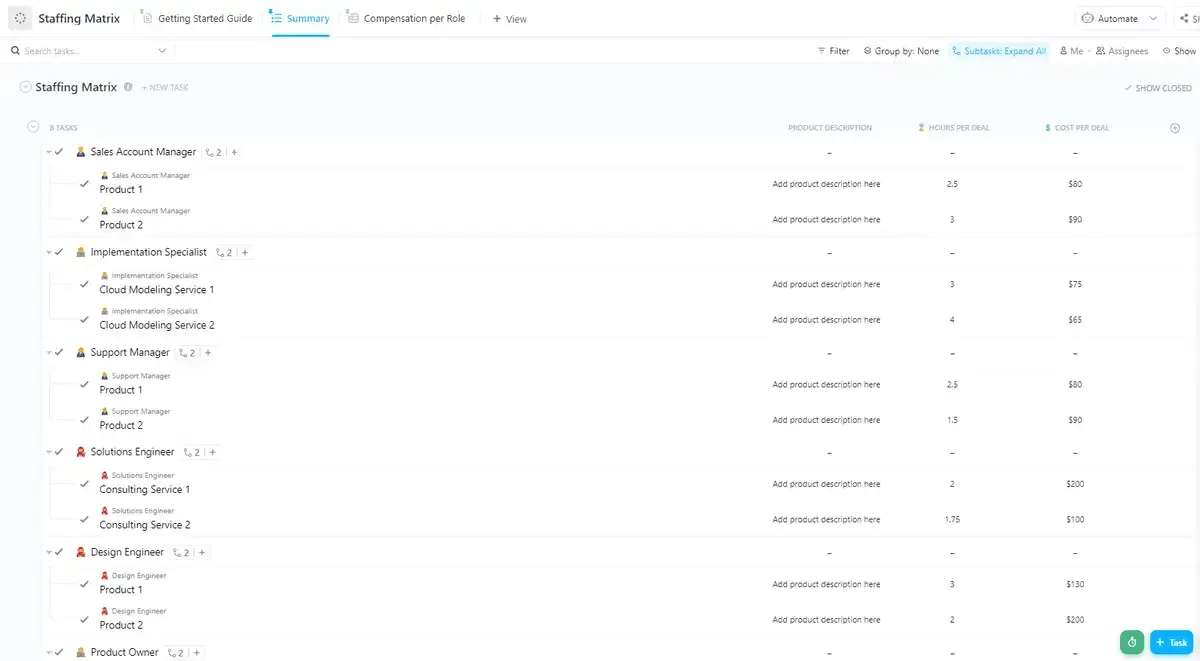Open the Cloud Modeling Service 2 subtask
Image resolution: width=1200 pixels, height=661 pixels.
pos(157,325)
